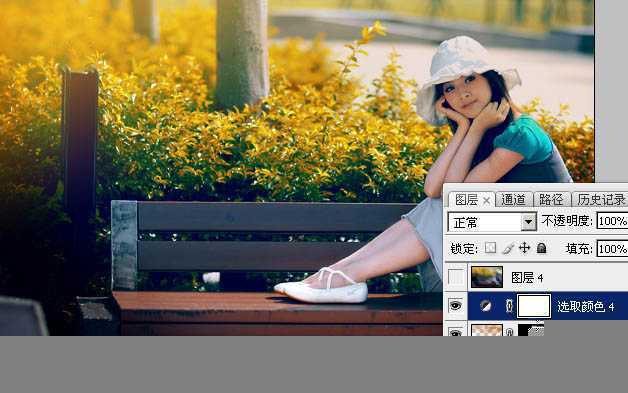Hide the 选取颜色 4 layer
Viewport: 628px width, 393px height.
tap(456, 306)
